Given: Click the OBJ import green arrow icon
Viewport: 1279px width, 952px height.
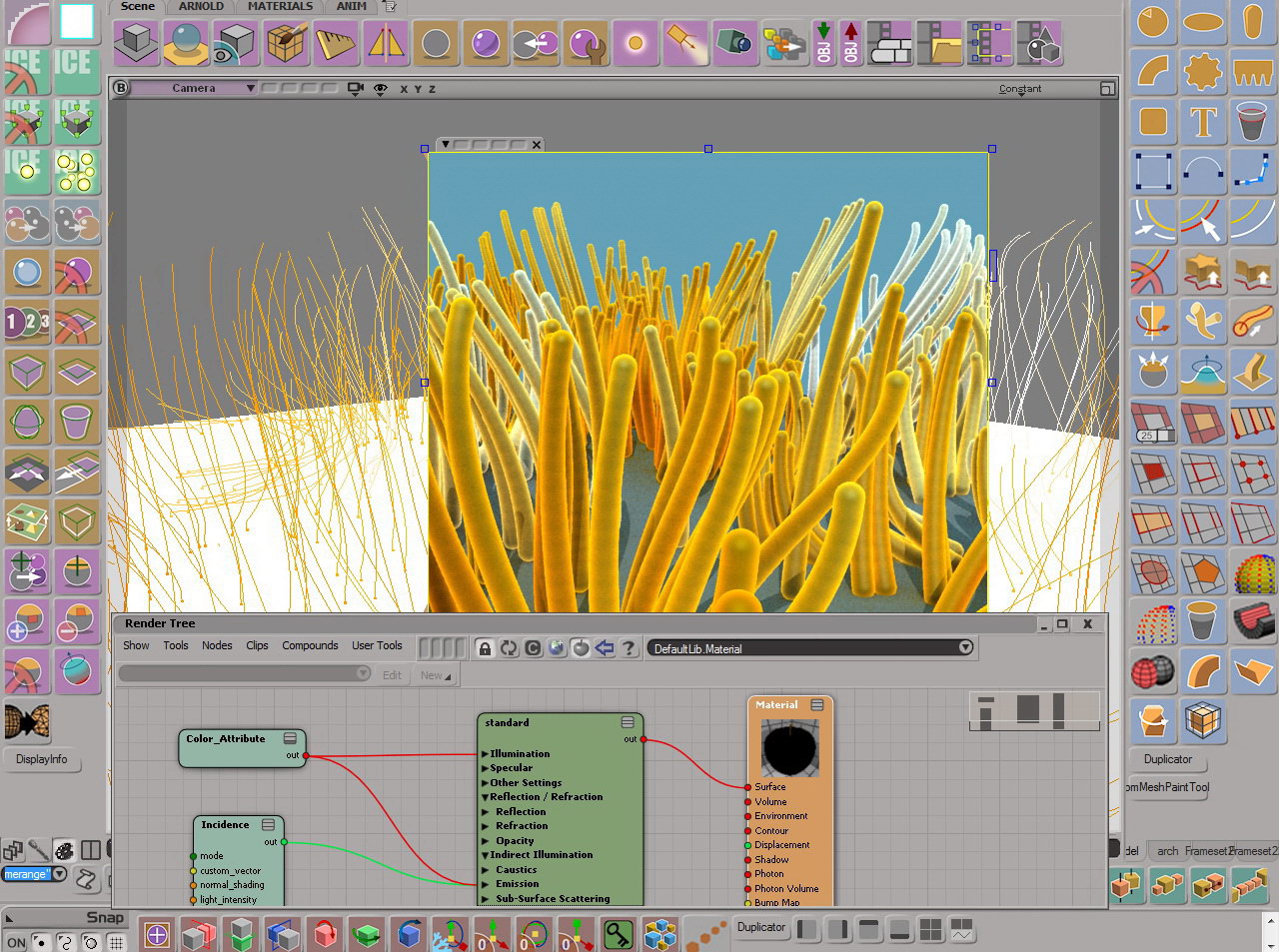Looking at the screenshot, I should [x=823, y=43].
